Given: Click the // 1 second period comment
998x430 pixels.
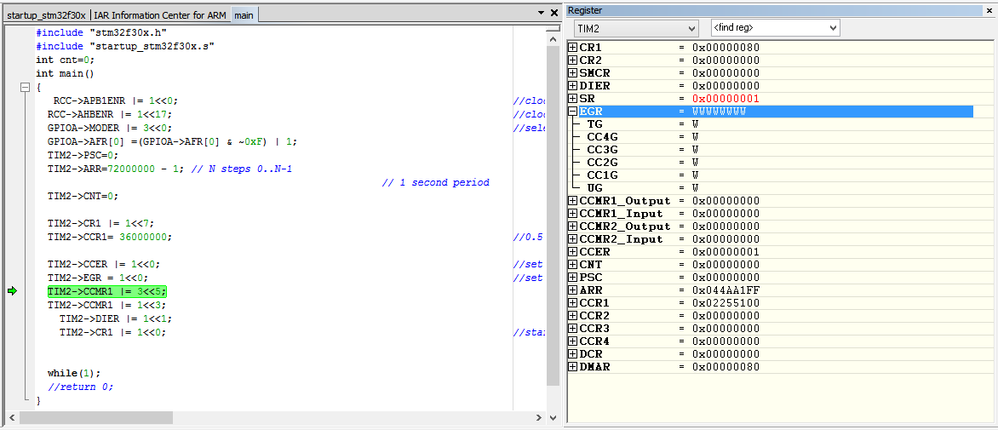Looking at the screenshot, I should point(436,183).
